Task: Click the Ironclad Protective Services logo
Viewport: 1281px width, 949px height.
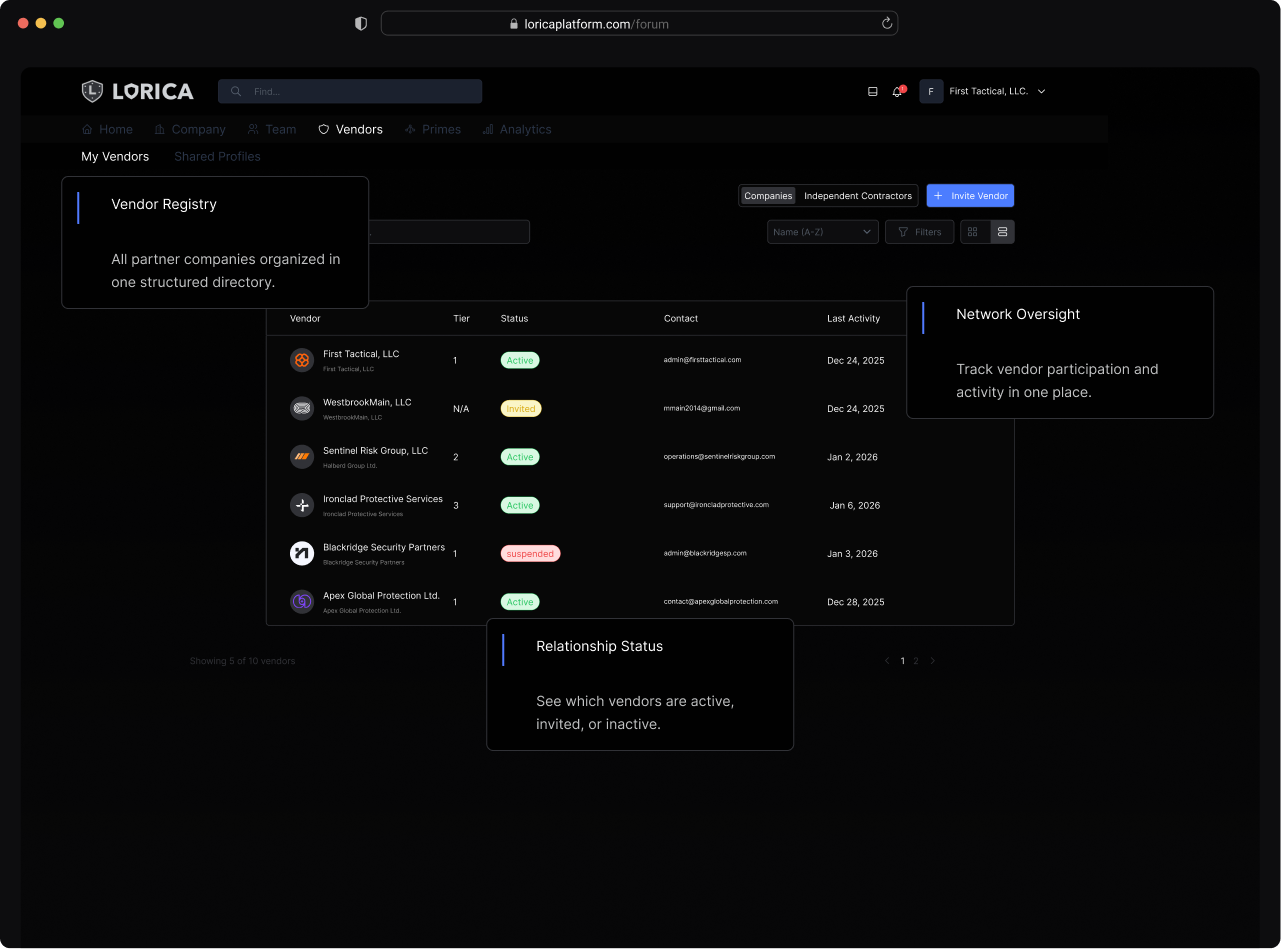Action: pyautogui.click(x=302, y=505)
